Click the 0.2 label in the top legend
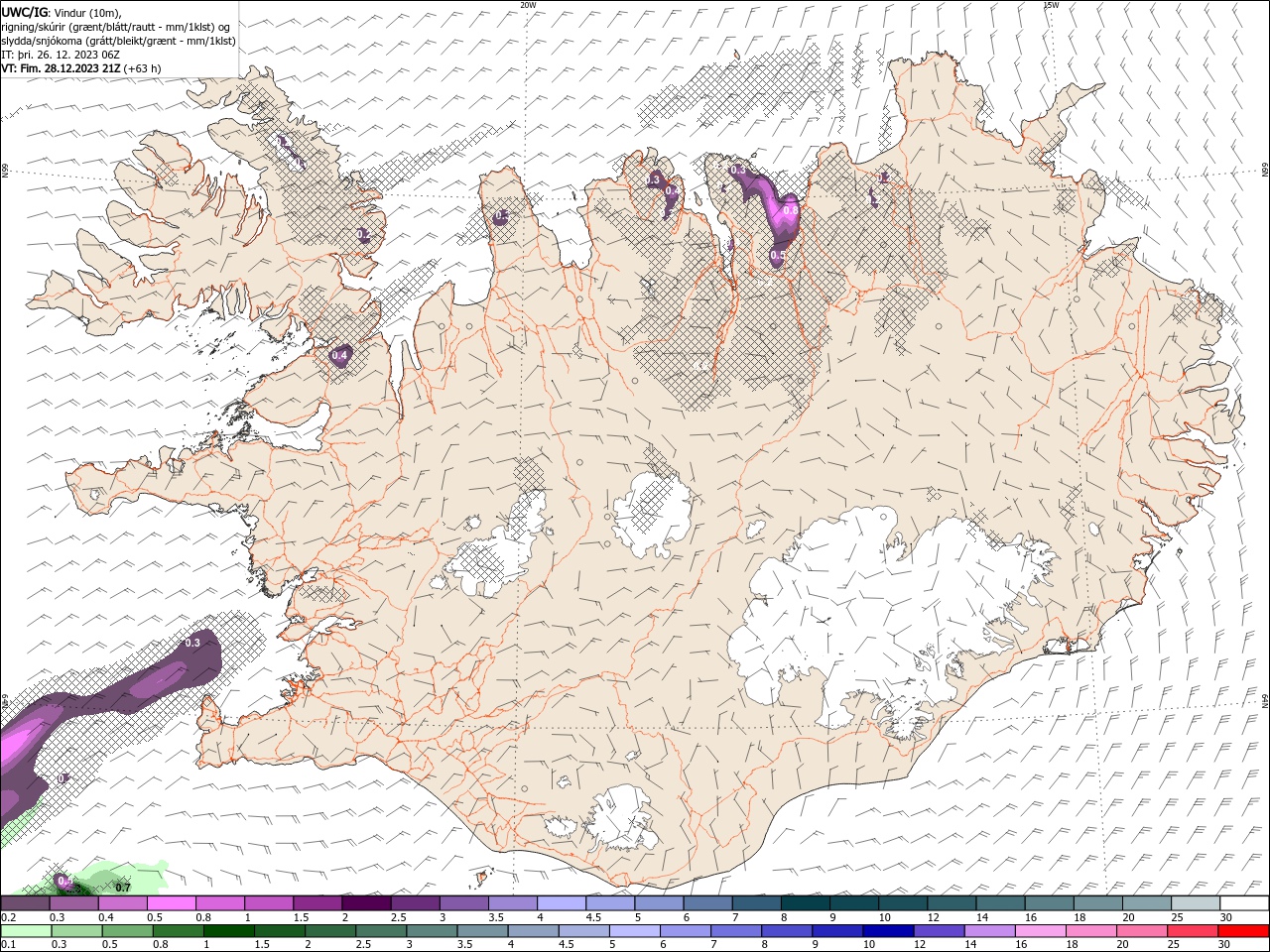 pyautogui.click(x=8, y=917)
